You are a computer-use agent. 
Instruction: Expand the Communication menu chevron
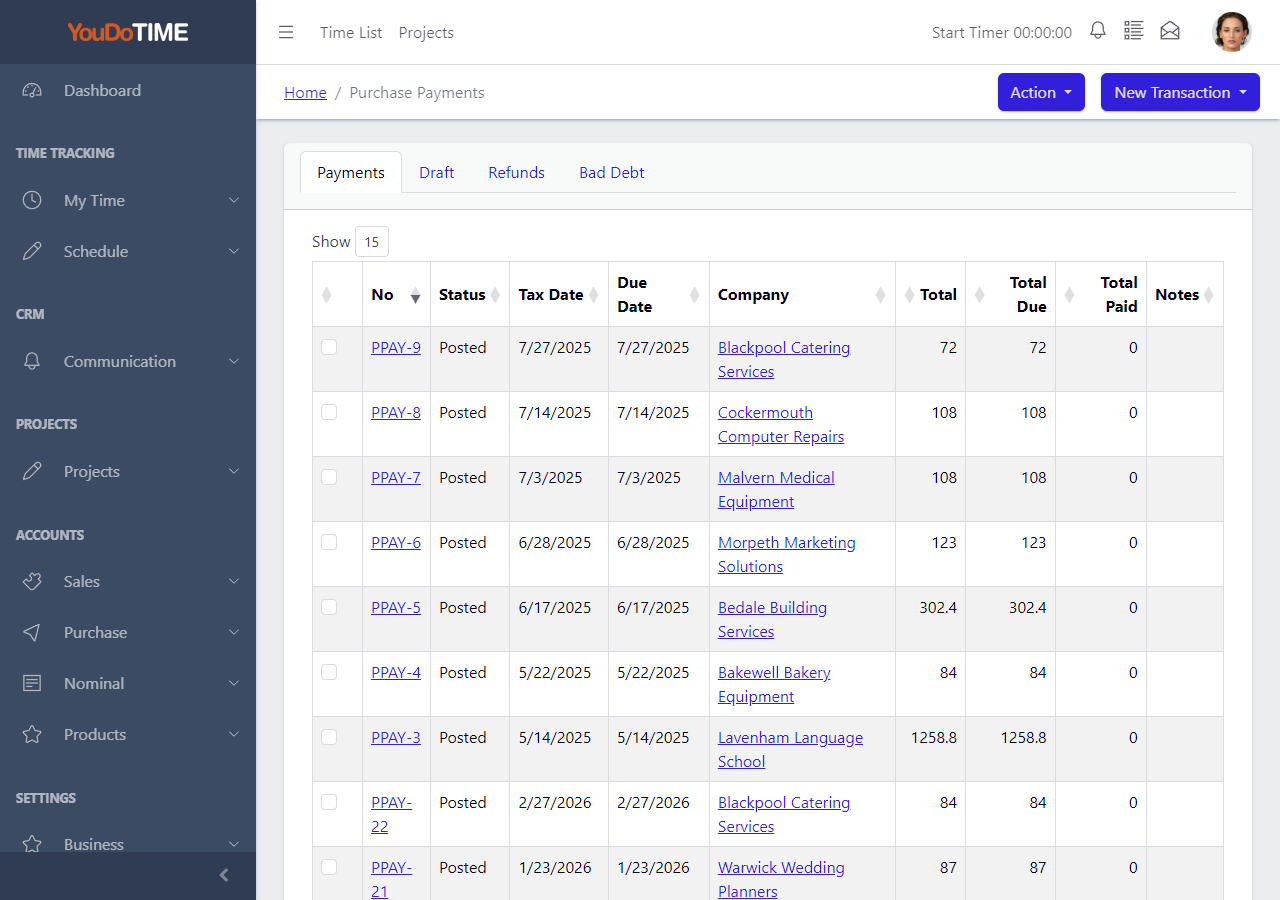tap(234, 361)
